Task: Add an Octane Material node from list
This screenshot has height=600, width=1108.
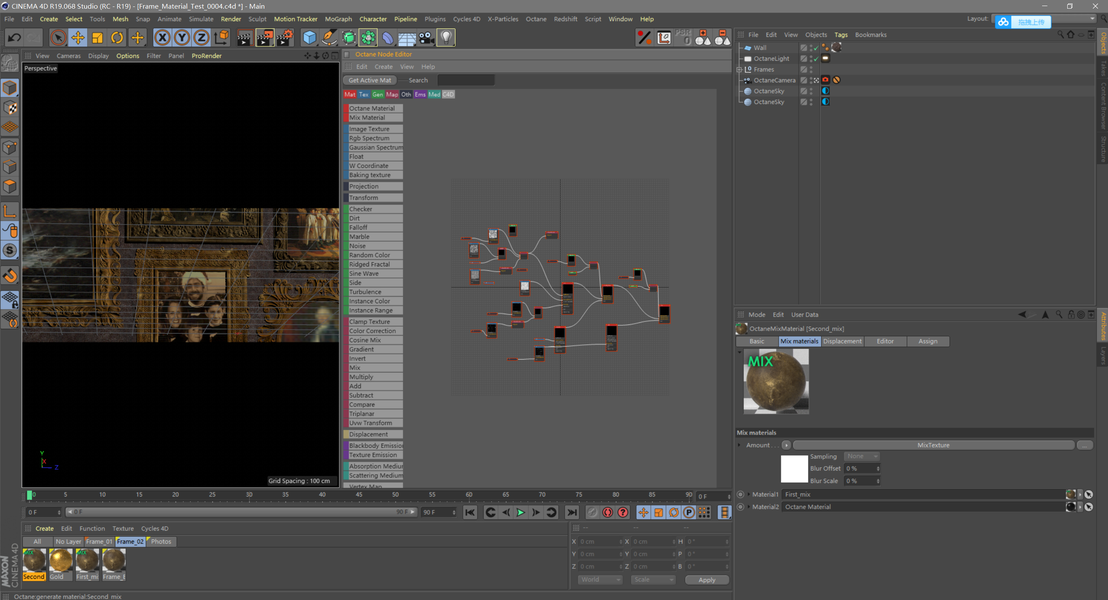Action: coord(373,108)
